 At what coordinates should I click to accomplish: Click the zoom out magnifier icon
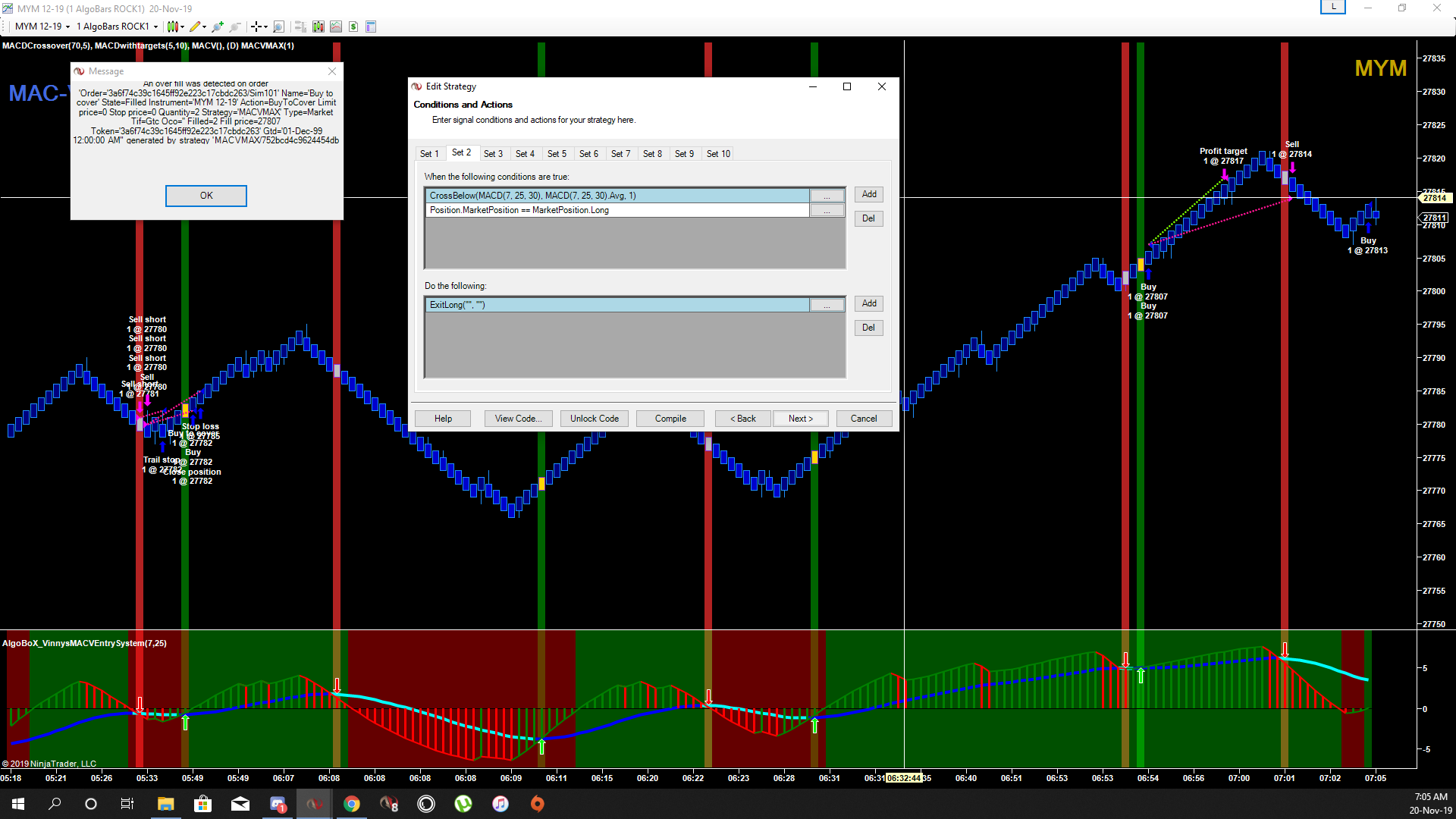click(235, 27)
